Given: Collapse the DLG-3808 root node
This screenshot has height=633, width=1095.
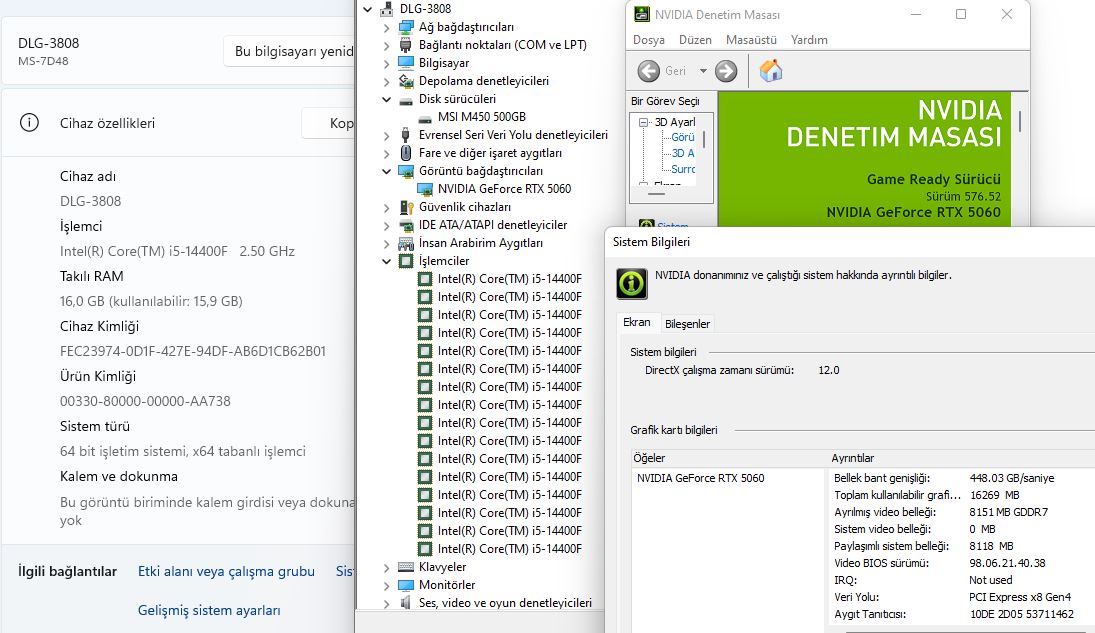Looking at the screenshot, I should (368, 10).
